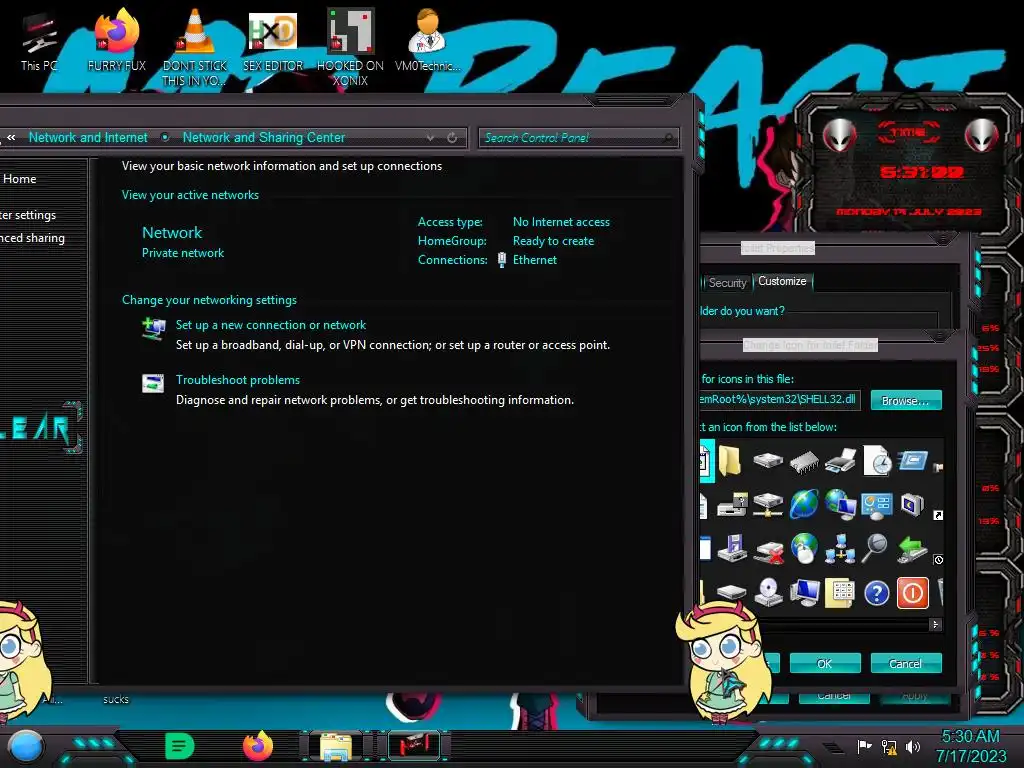Open the advanced sharing sidebar link
The height and width of the screenshot is (768, 1024).
coord(32,238)
